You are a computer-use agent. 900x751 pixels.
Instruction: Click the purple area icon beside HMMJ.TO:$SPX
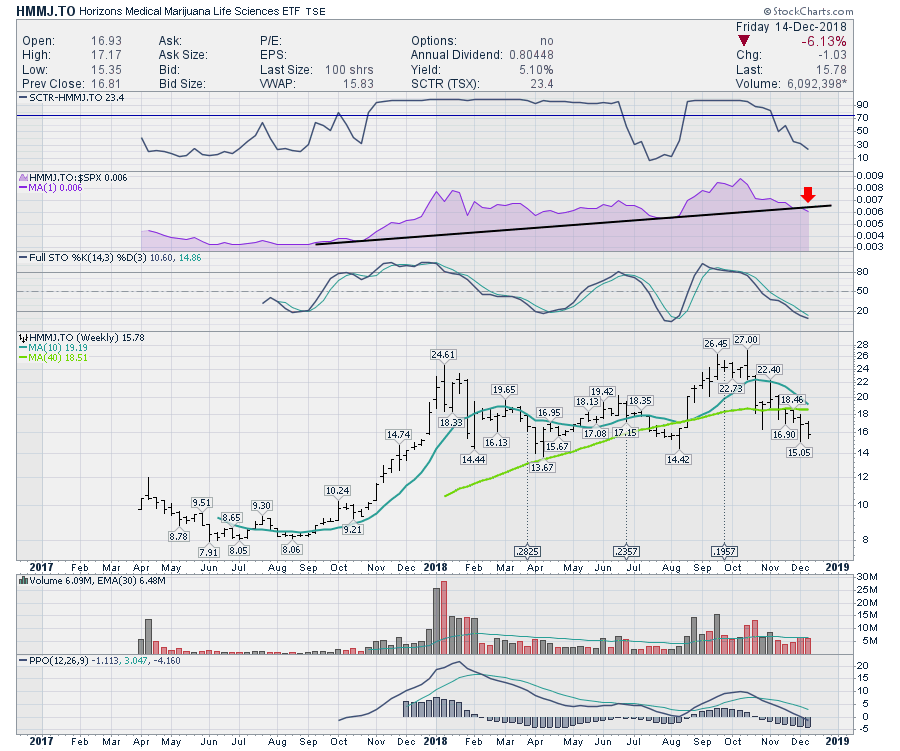click(x=23, y=178)
